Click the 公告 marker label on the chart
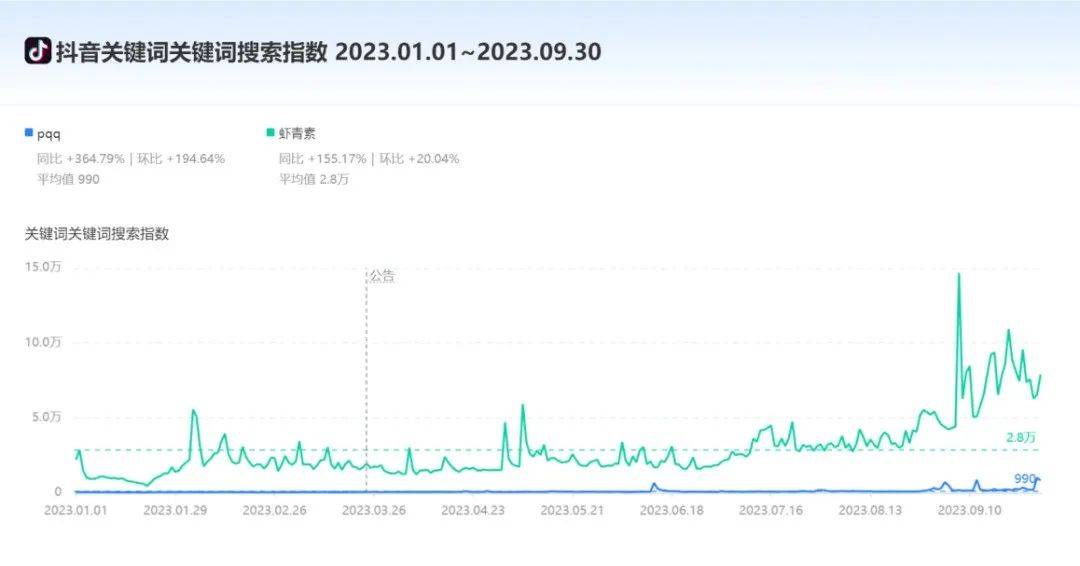The height and width of the screenshot is (566, 1080). pos(382,276)
